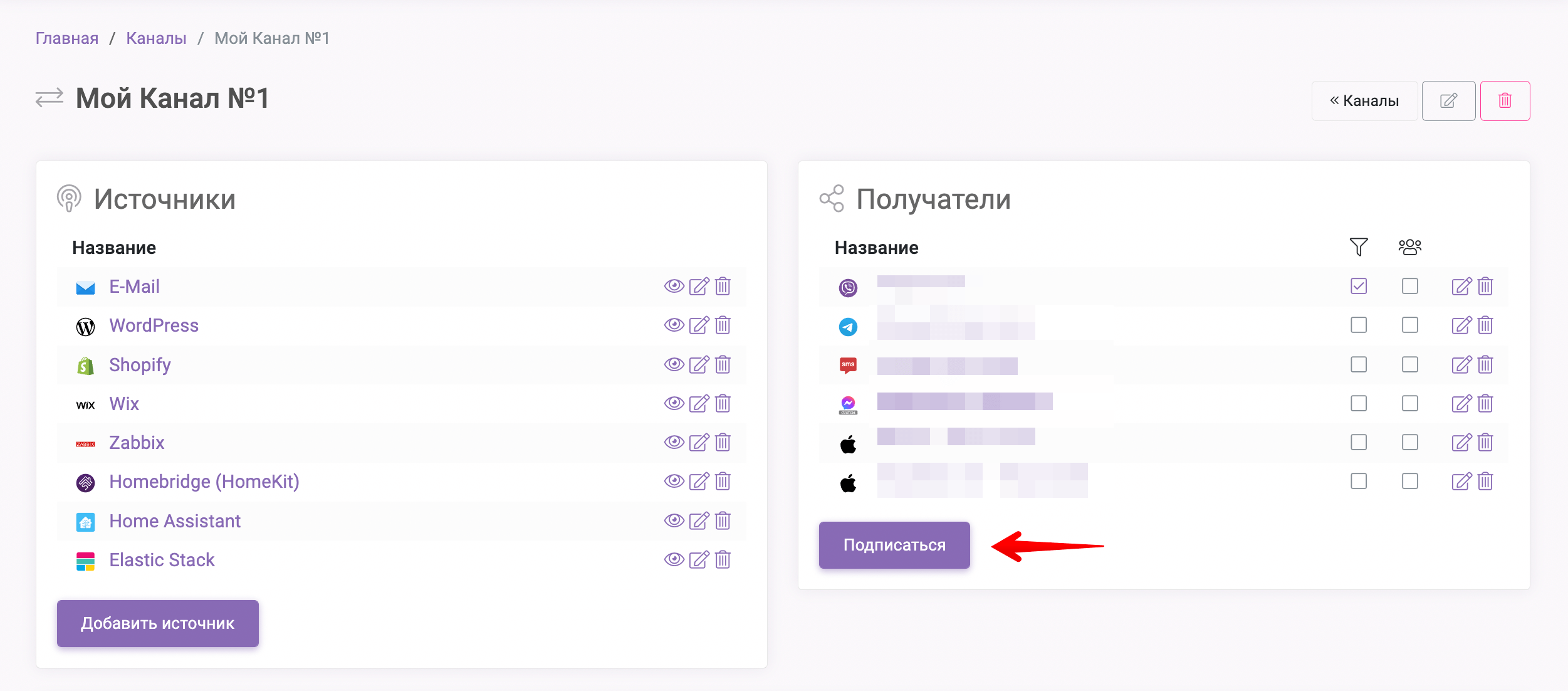Click the Подписаться button
The image size is (1568, 691).
(894, 545)
